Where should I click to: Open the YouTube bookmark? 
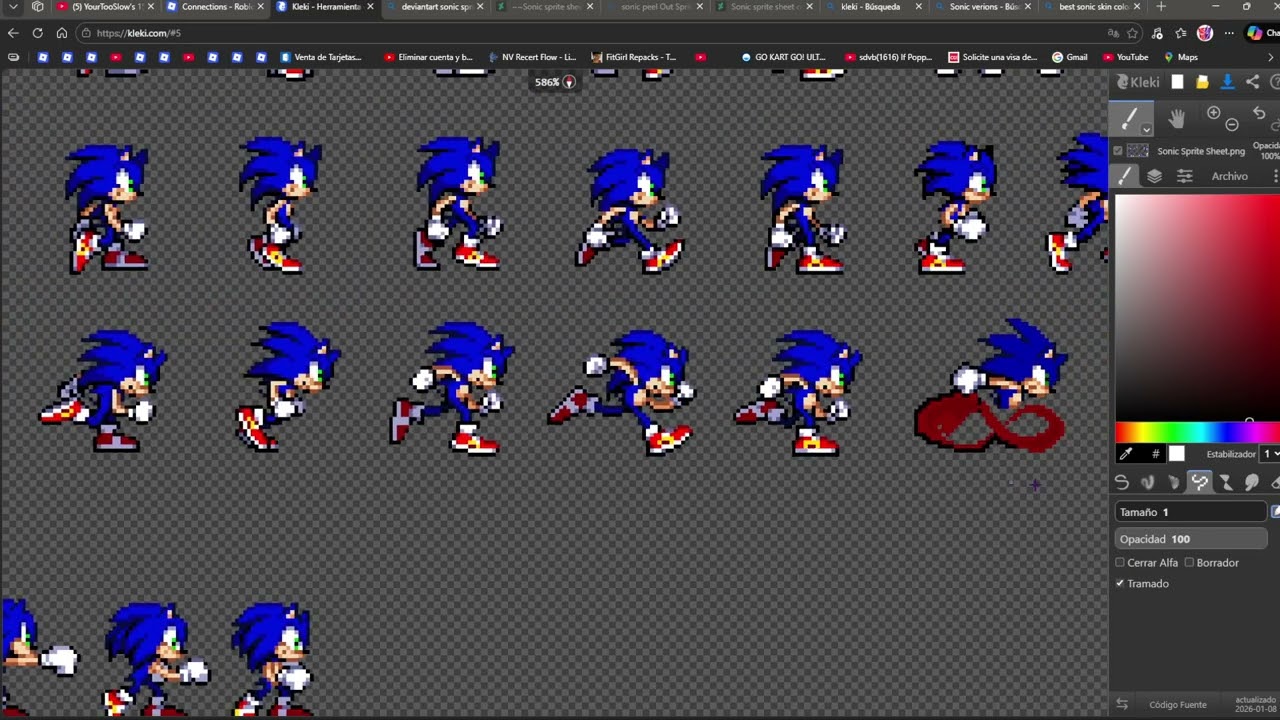(1125, 57)
